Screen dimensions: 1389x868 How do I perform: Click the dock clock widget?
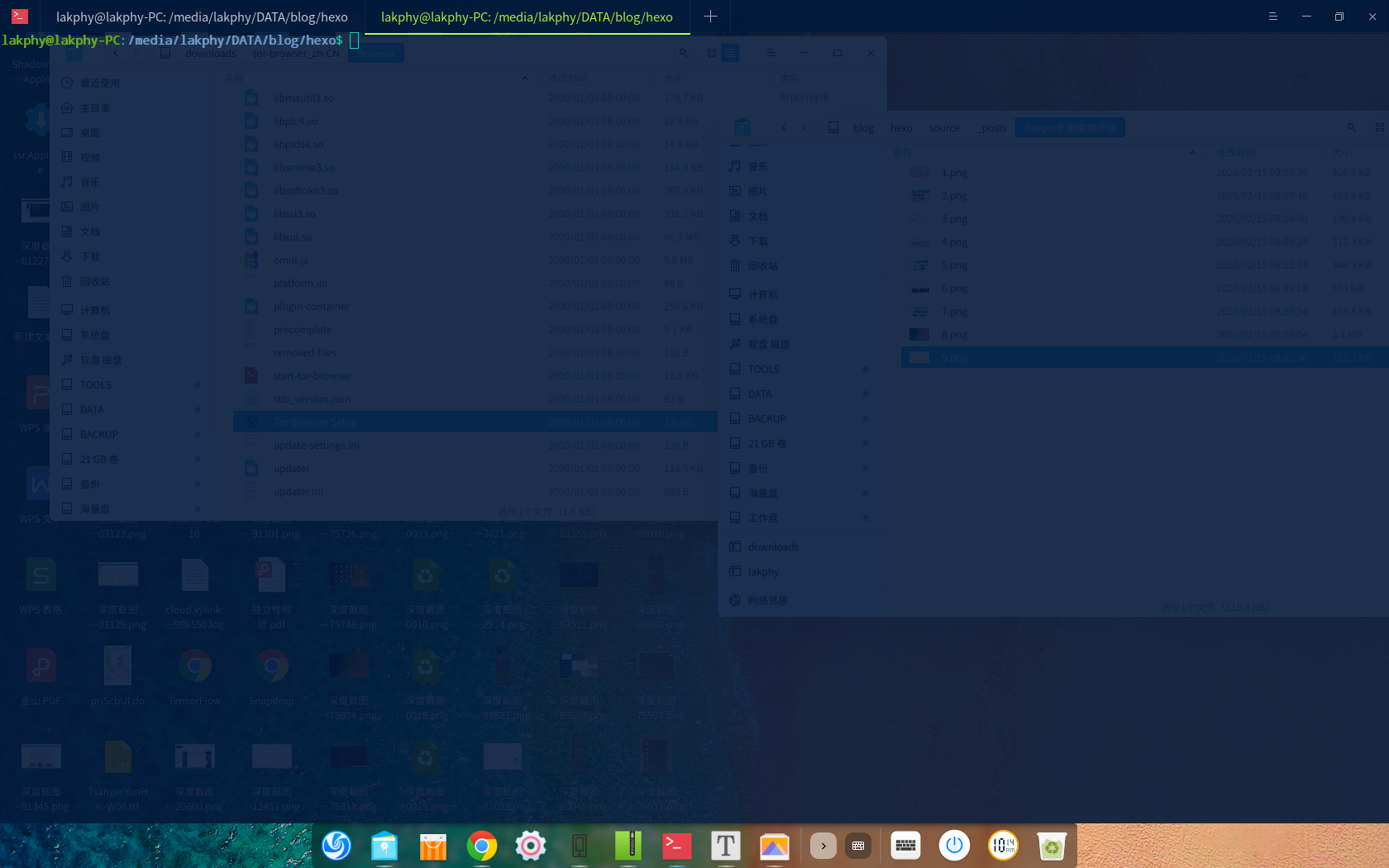click(x=1003, y=846)
